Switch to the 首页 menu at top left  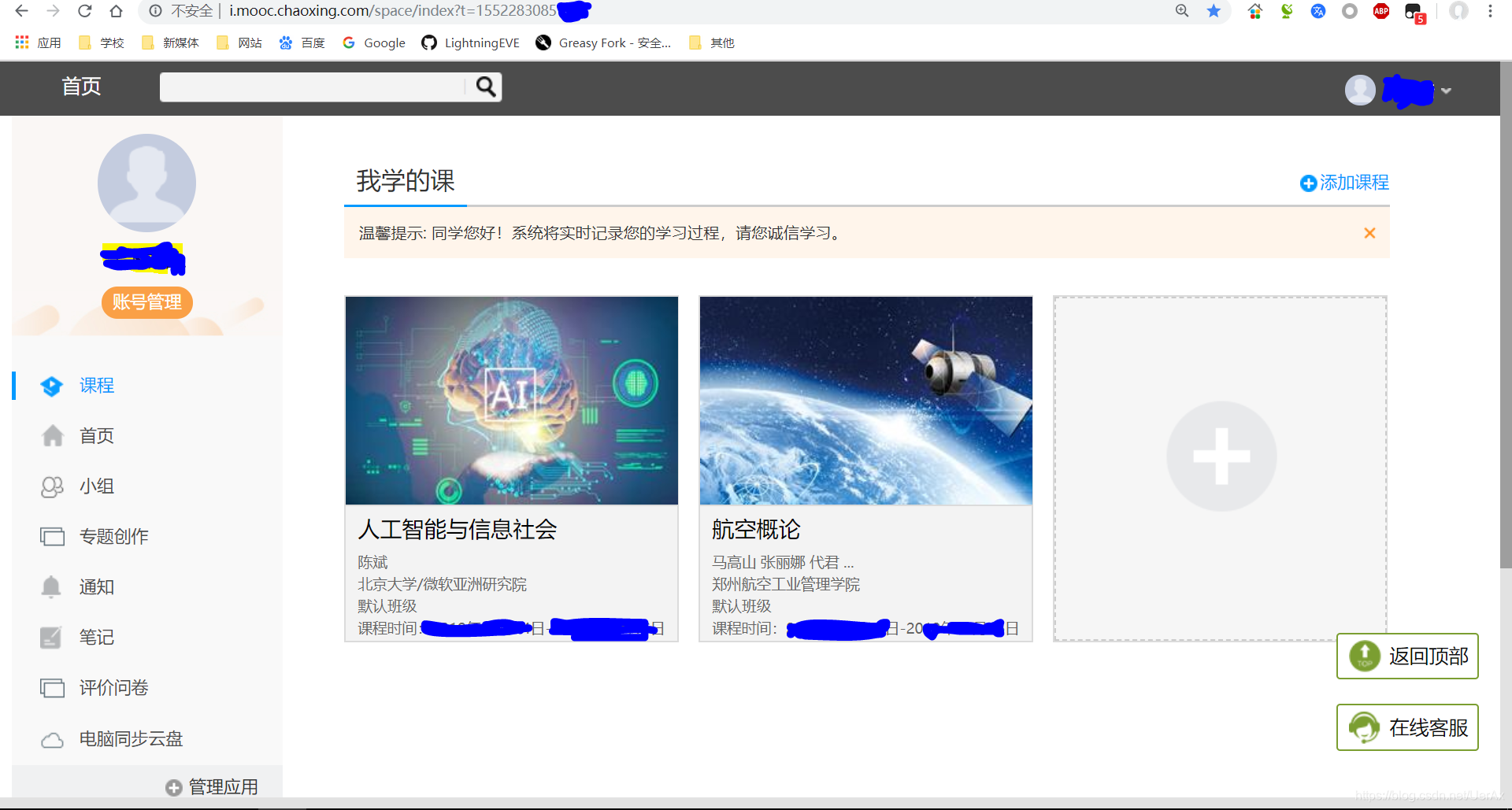[80, 87]
